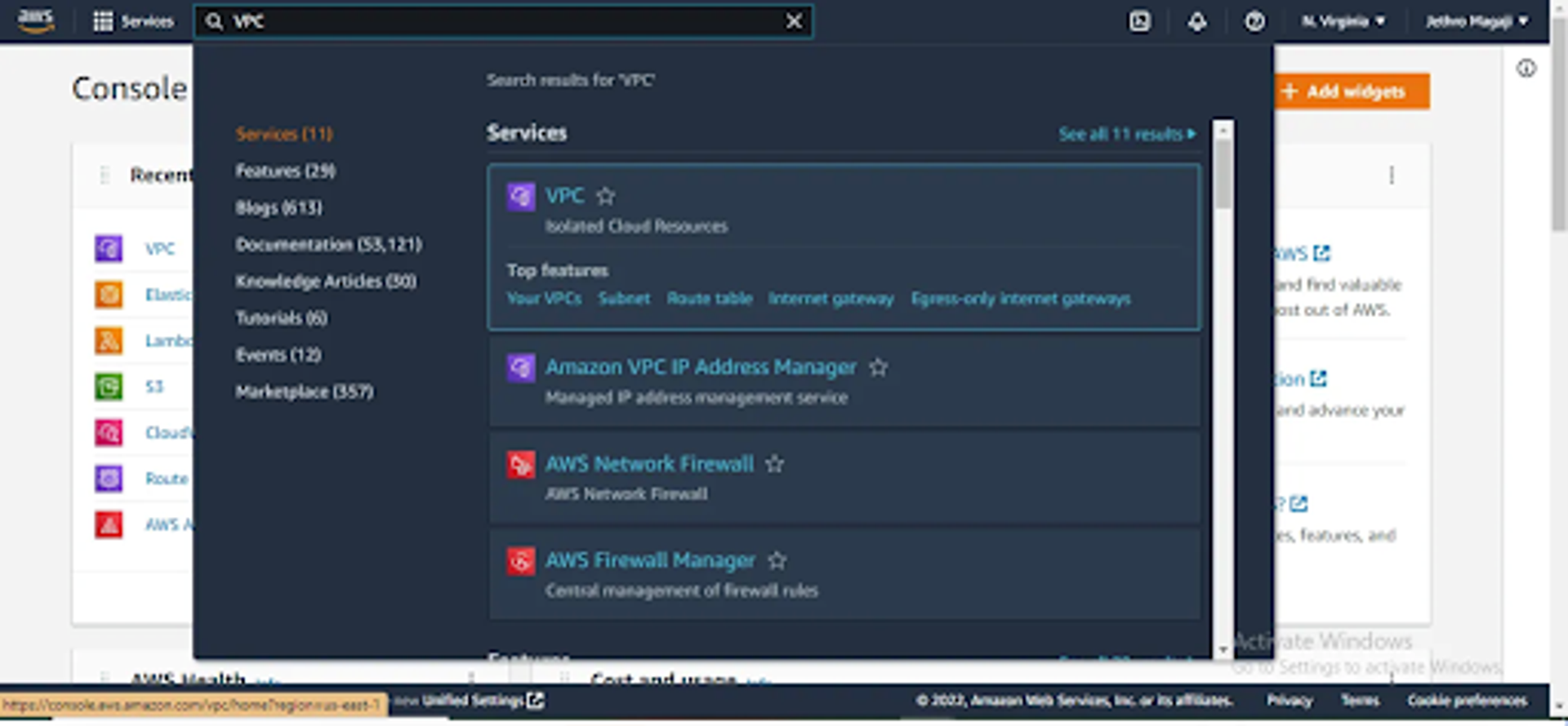Click the AWS logo home icon
Viewport: 1568px width, 726px height.
click(x=36, y=20)
